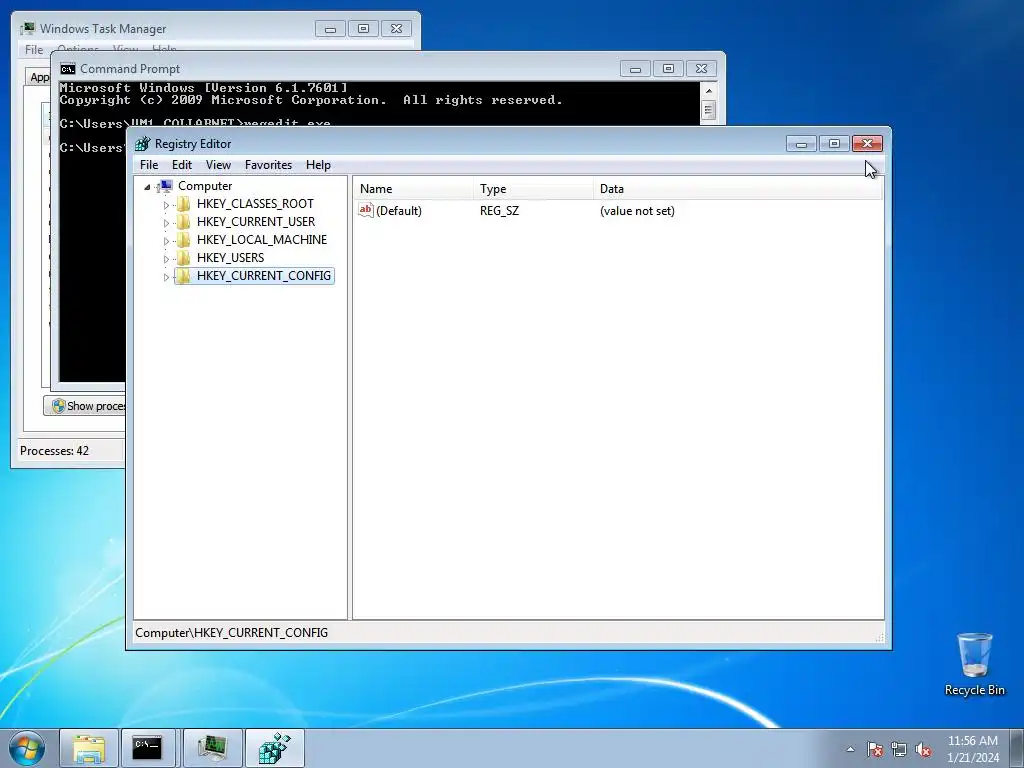This screenshot has width=1024, height=768.
Task: Click the muted volume tray icon
Action: click(923, 749)
